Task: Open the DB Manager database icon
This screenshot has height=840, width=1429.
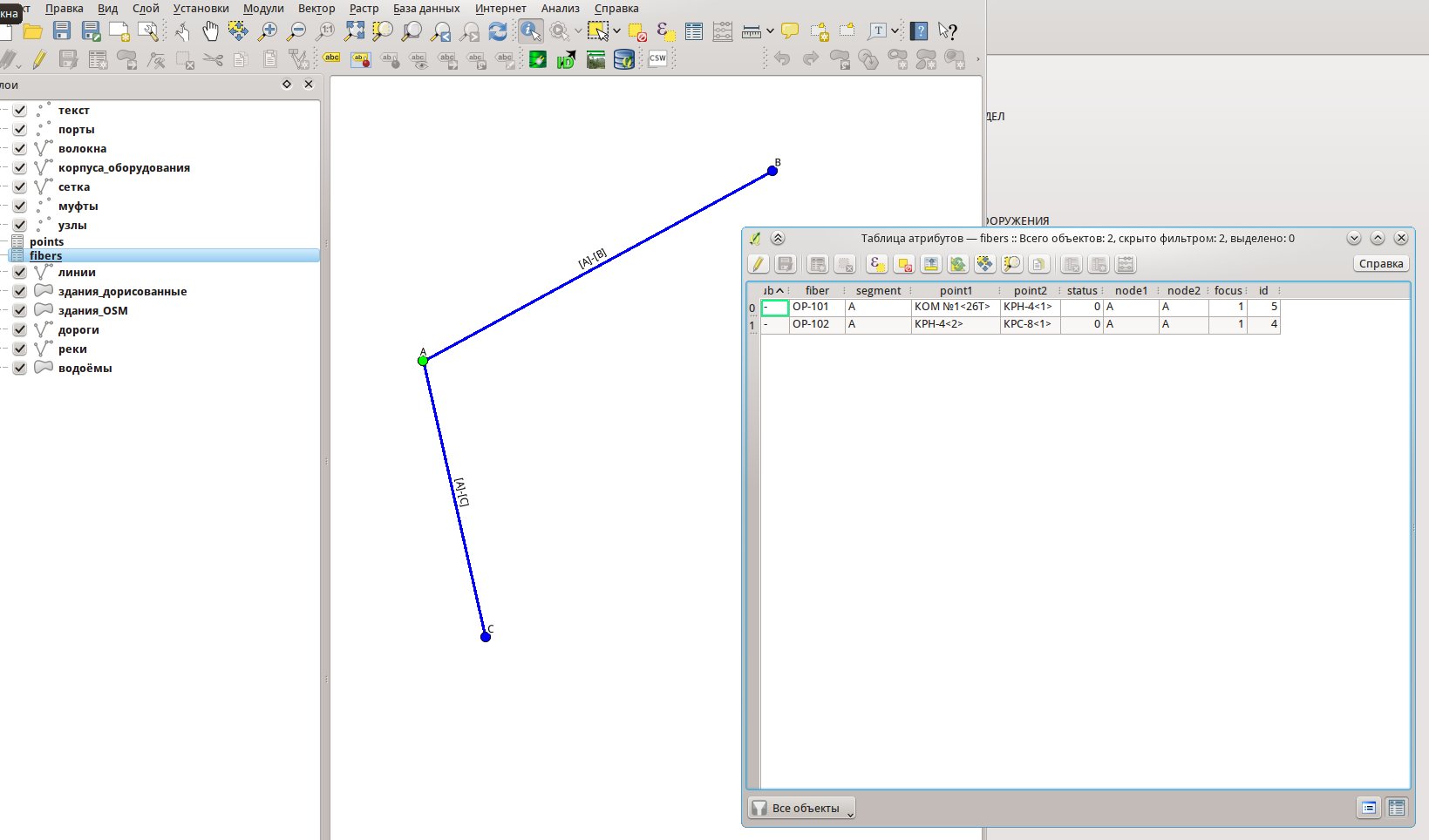Action: (x=624, y=59)
